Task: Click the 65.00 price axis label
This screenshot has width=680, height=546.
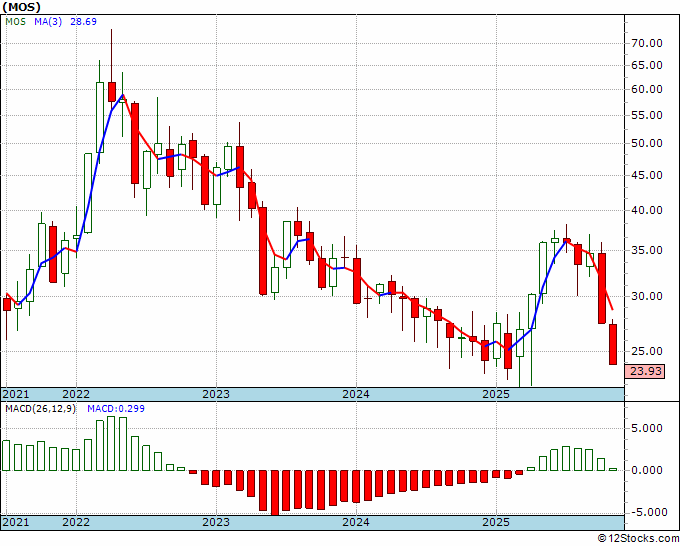Action: tap(647, 65)
